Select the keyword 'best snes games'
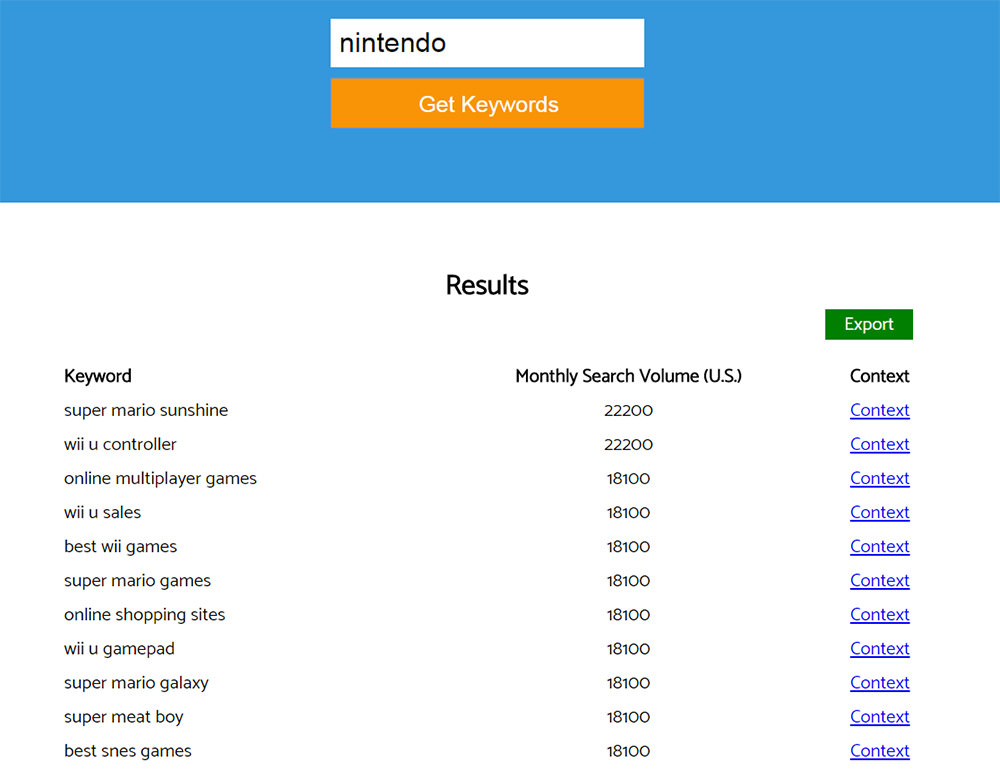Screen dimensions: 1000x770 click(x=128, y=751)
